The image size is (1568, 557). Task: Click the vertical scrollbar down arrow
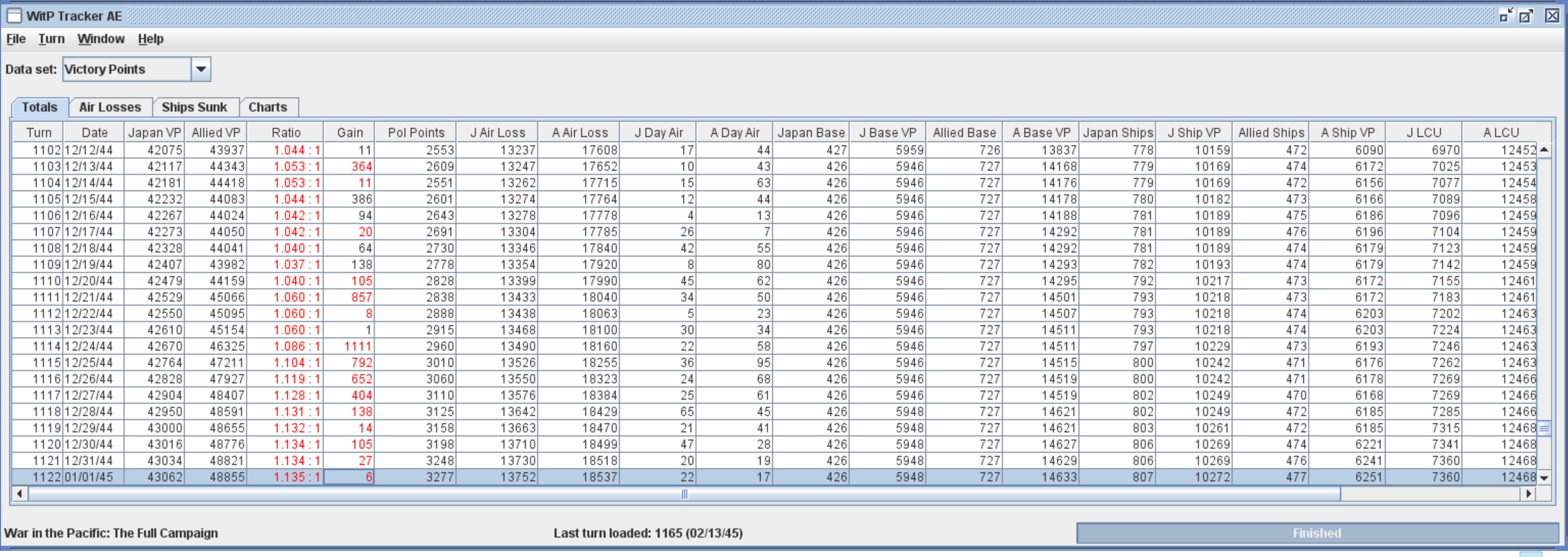[x=1544, y=478]
